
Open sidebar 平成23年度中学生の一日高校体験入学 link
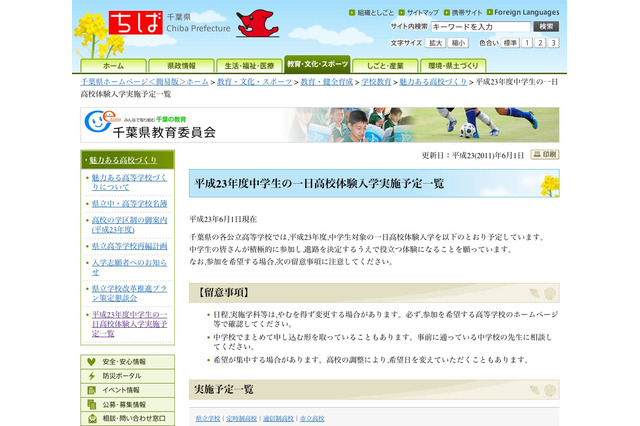pyautogui.click(x=129, y=324)
